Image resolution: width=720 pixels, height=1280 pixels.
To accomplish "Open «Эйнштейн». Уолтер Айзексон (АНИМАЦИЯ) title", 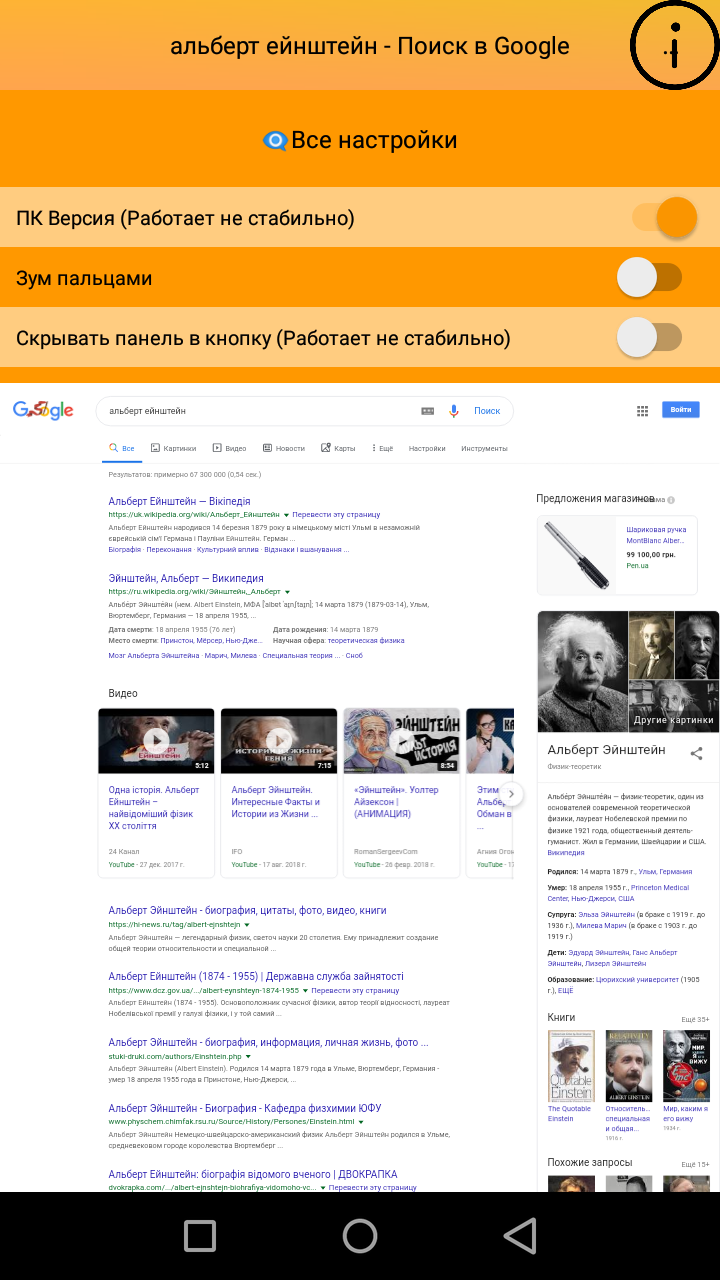I will [x=396, y=802].
